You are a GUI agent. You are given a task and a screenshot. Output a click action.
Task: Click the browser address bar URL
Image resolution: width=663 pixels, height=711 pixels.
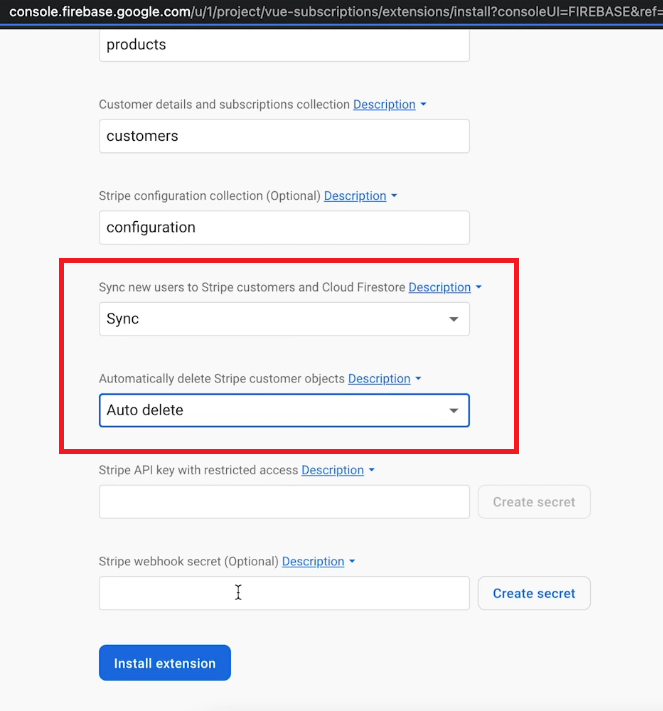[336, 11]
